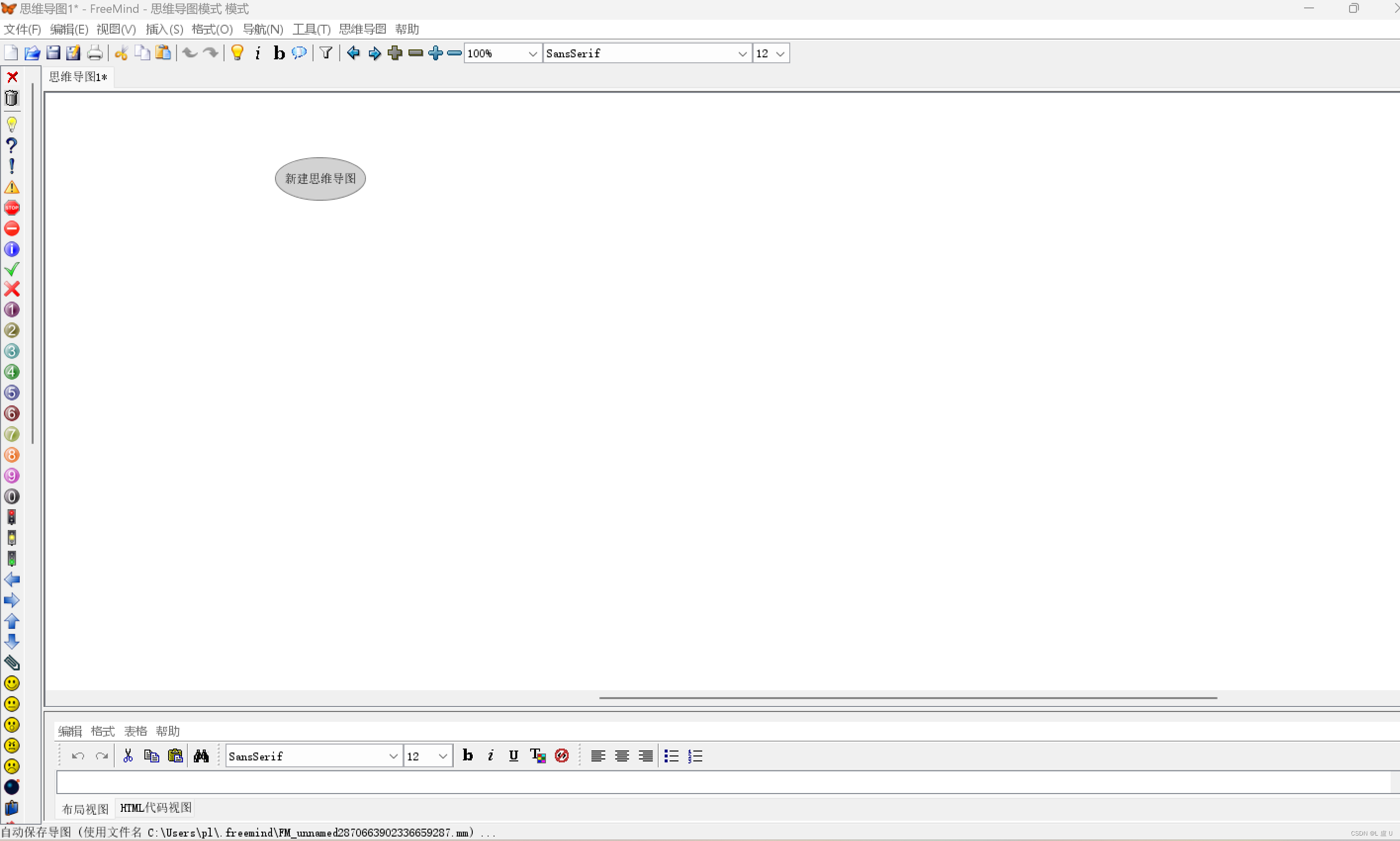The height and width of the screenshot is (841, 1400).
Task: Click the trash can remove-all-icons button
Action: tap(12, 98)
